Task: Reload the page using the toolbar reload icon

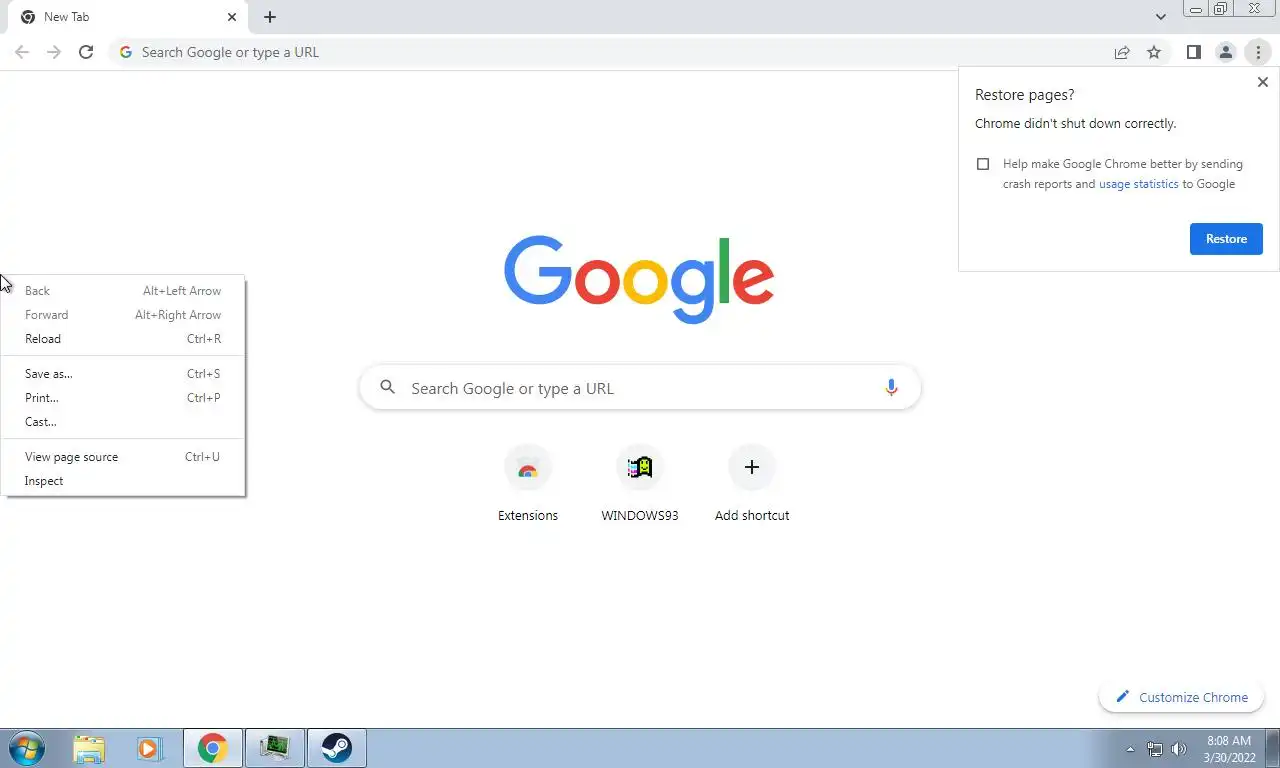Action: pos(86,52)
